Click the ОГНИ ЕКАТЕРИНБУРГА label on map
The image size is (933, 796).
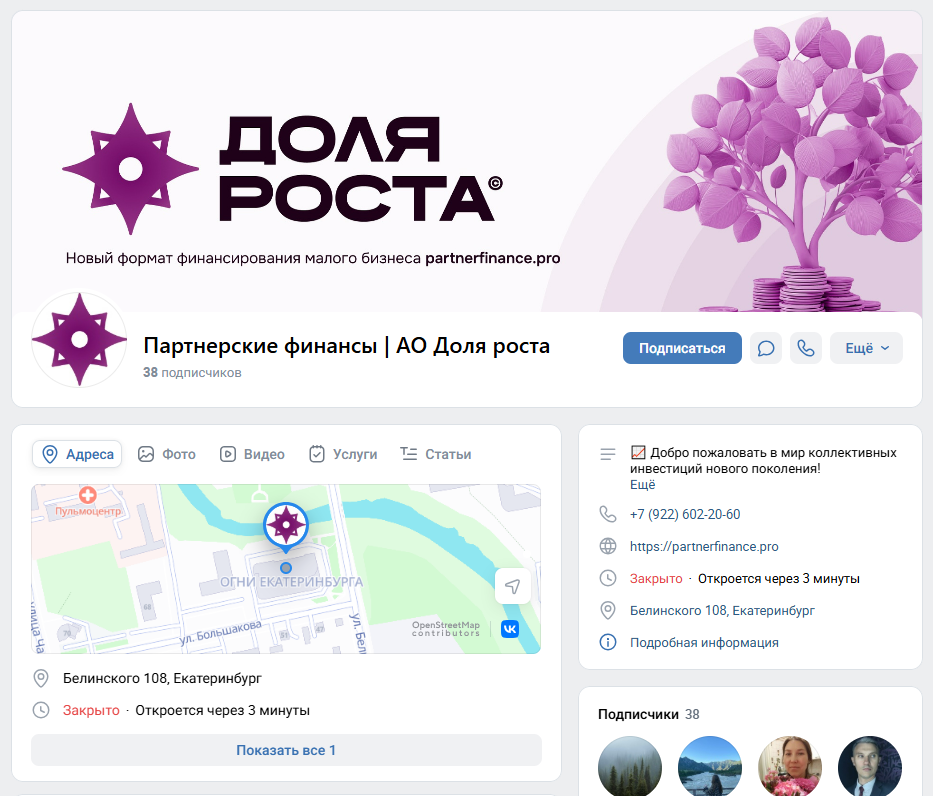(292, 582)
